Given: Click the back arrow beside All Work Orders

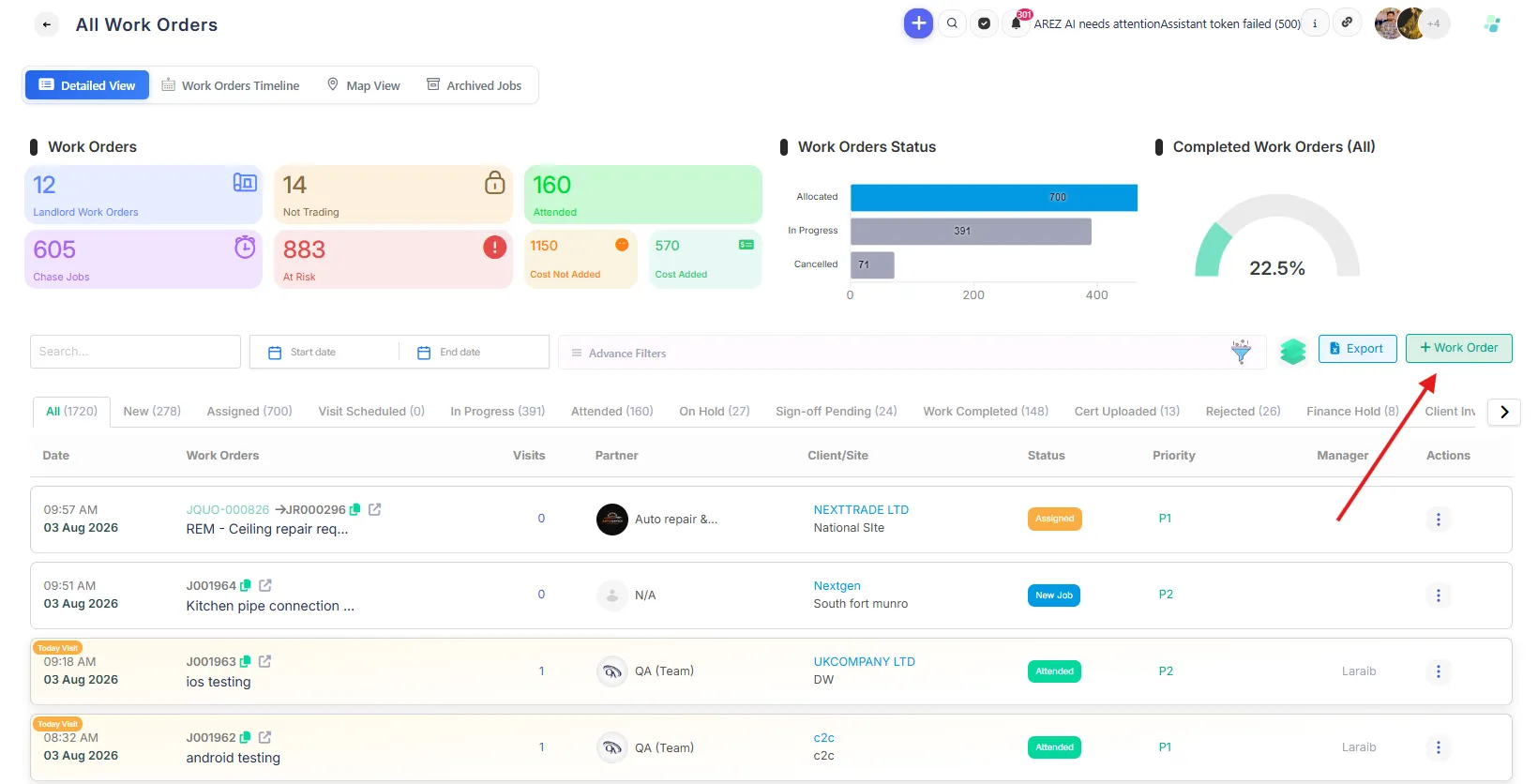Looking at the screenshot, I should tap(46, 24).
